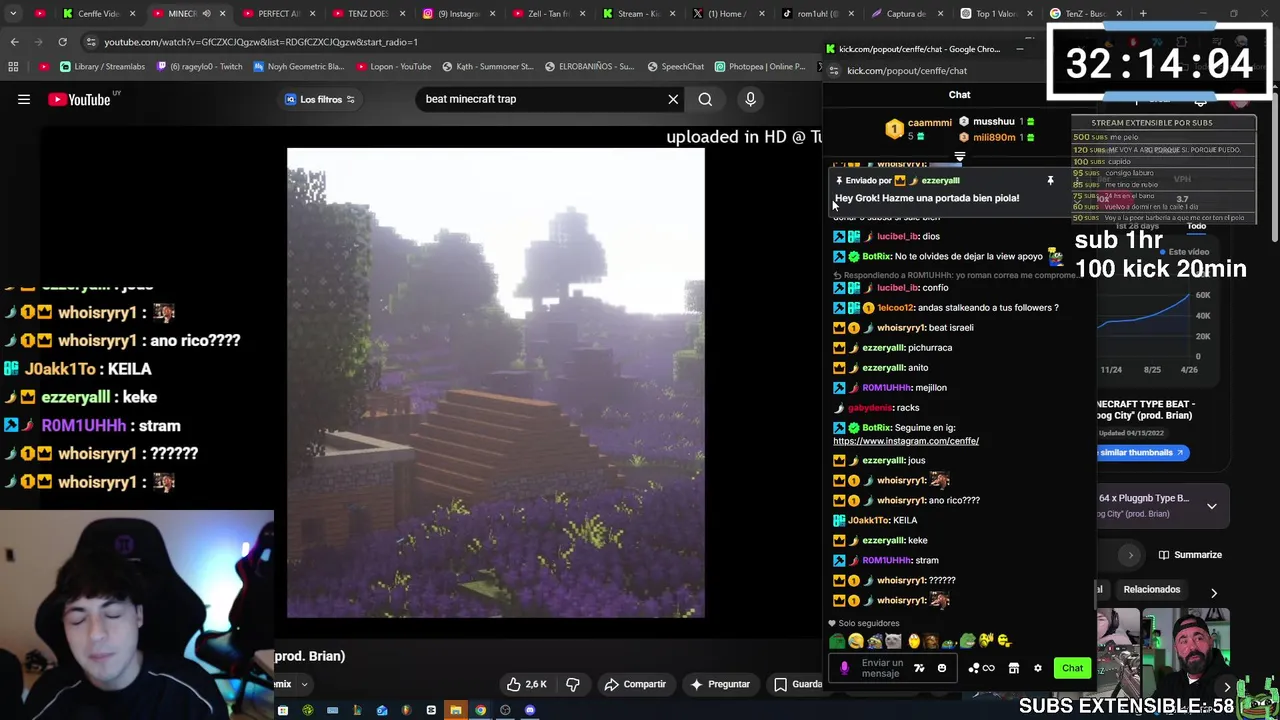This screenshot has width=1280, height=720.
Task: Open the instagram.com/cenffe link in chat
Action: pyautogui.click(x=905, y=441)
